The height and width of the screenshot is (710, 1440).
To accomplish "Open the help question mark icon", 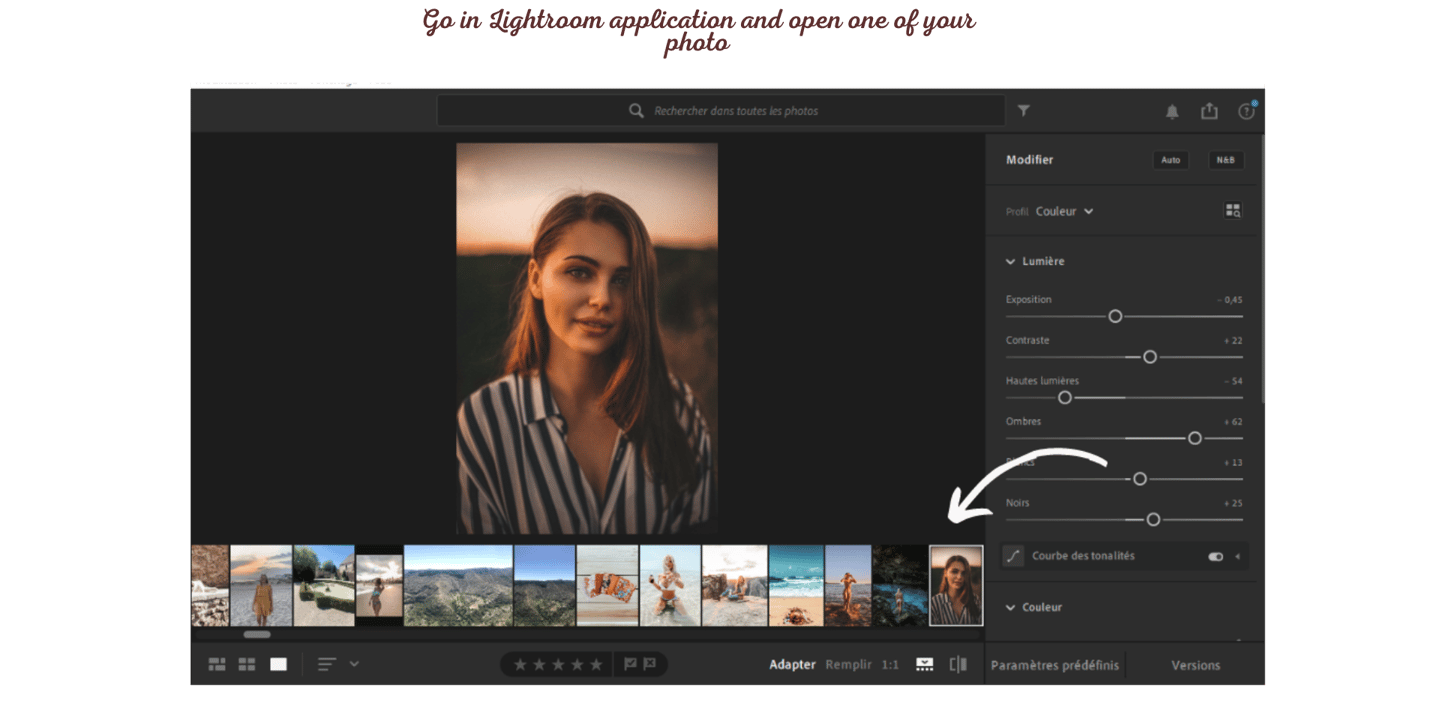I will (1246, 111).
